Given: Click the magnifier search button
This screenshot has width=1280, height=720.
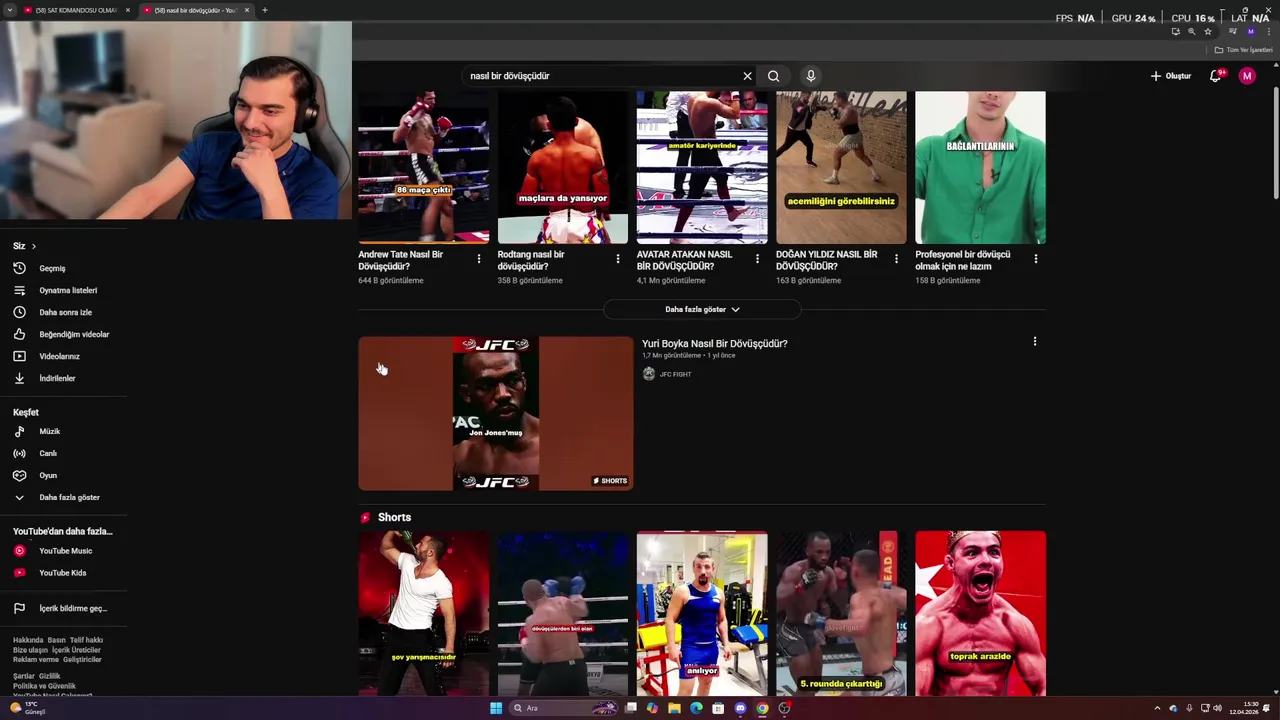Looking at the screenshot, I should 773,76.
